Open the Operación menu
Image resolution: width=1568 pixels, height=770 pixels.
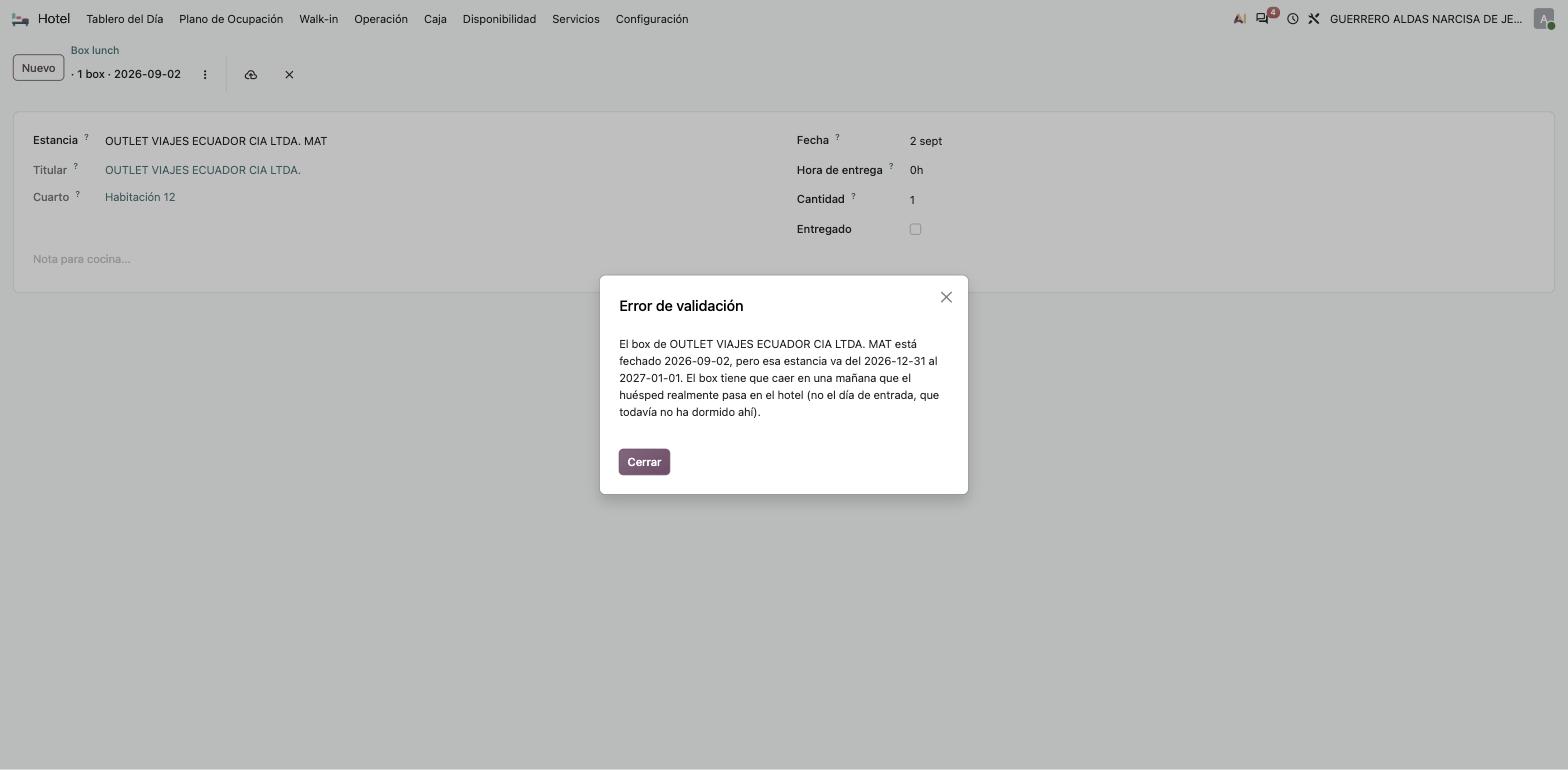[381, 19]
